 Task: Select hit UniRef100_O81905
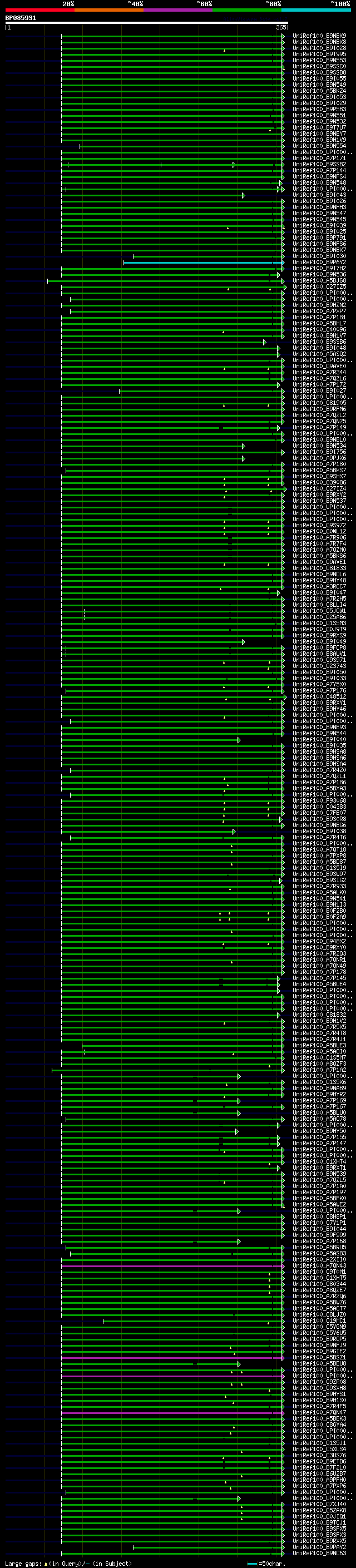click(319, 403)
